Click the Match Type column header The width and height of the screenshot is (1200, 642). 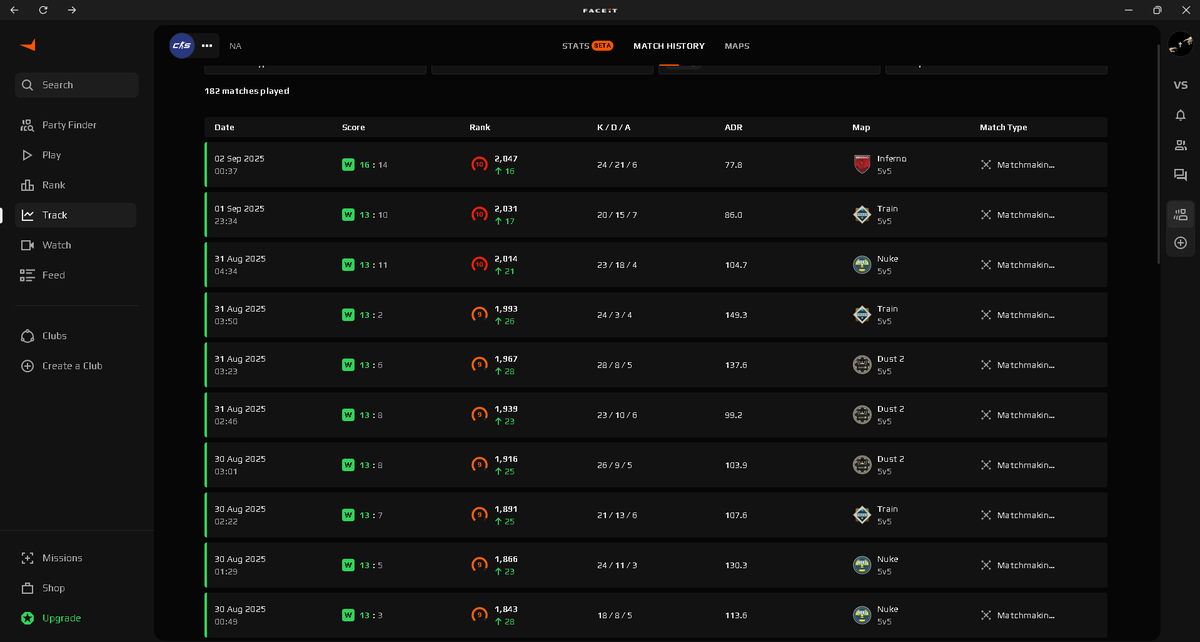(x=1003, y=128)
